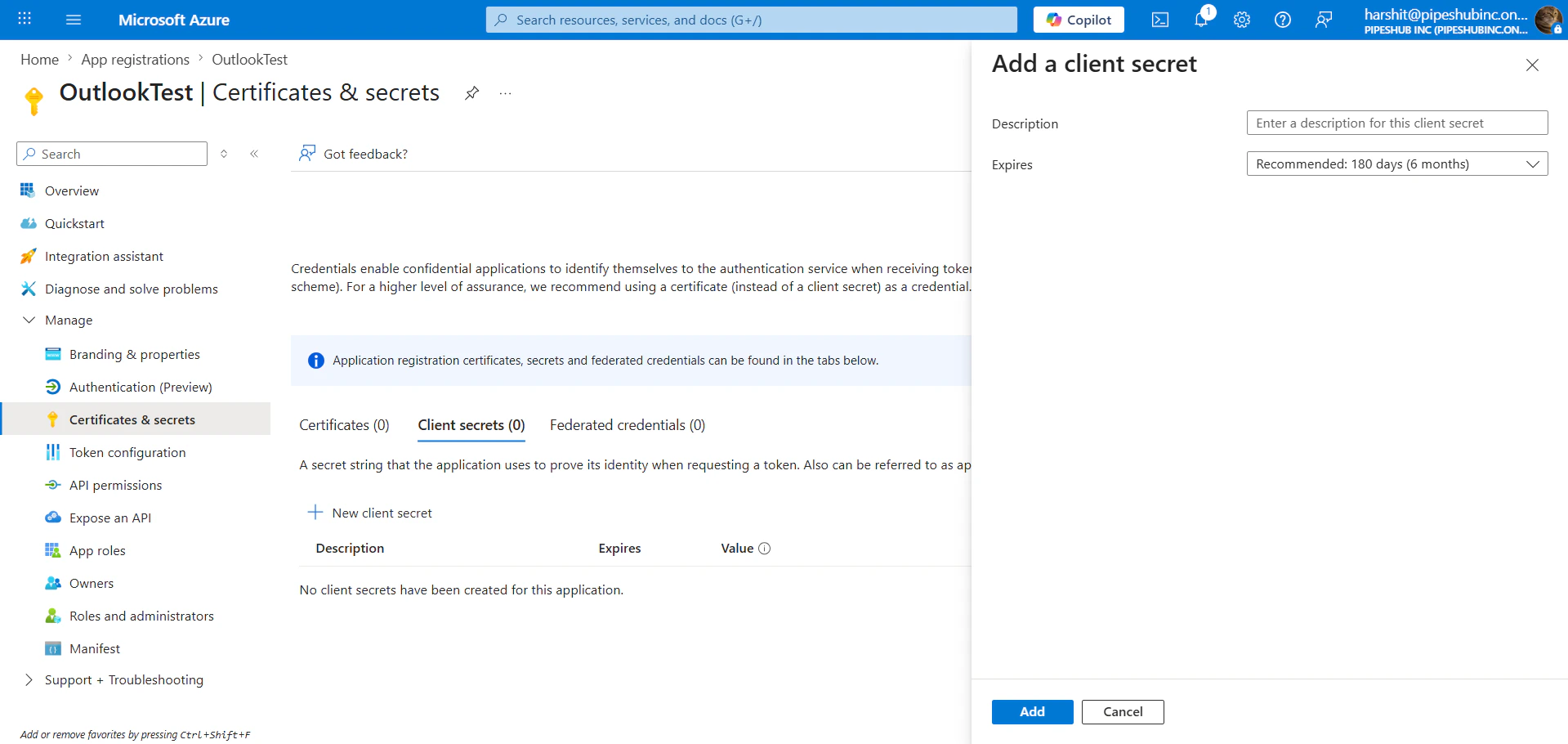
Task: Switch to the Certificates tab
Action: pyautogui.click(x=343, y=424)
